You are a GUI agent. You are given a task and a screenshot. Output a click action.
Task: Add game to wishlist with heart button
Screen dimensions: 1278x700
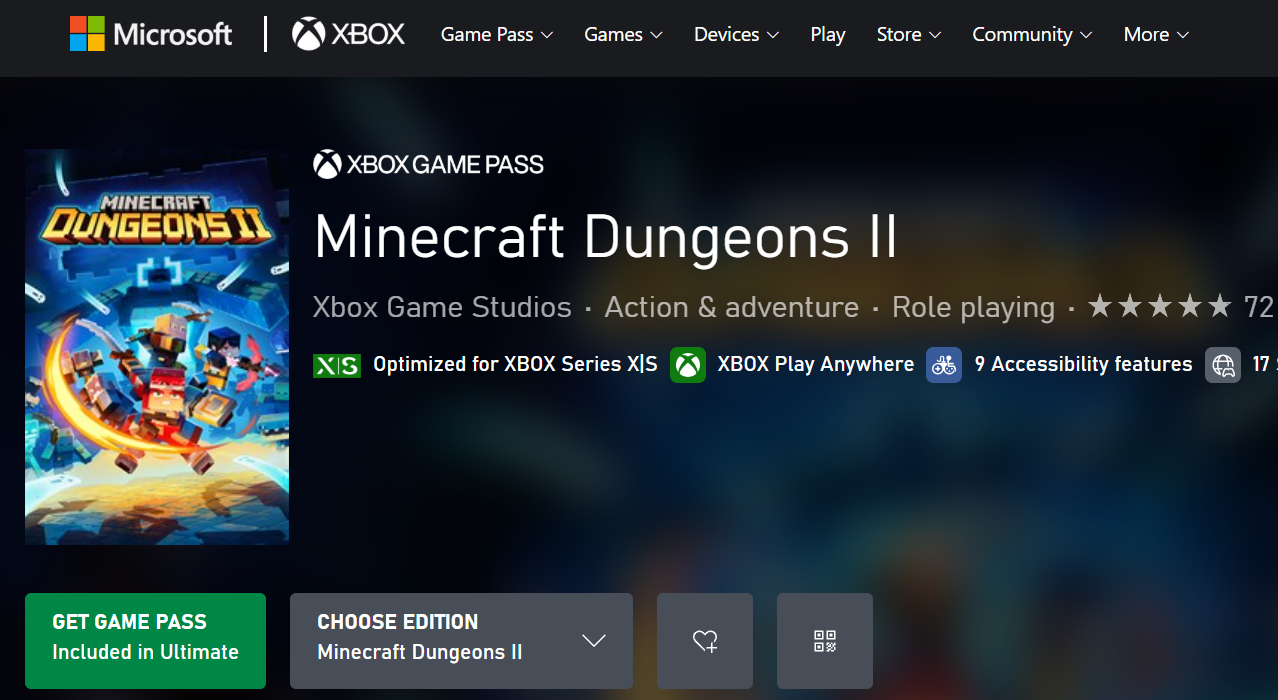pyautogui.click(x=705, y=641)
